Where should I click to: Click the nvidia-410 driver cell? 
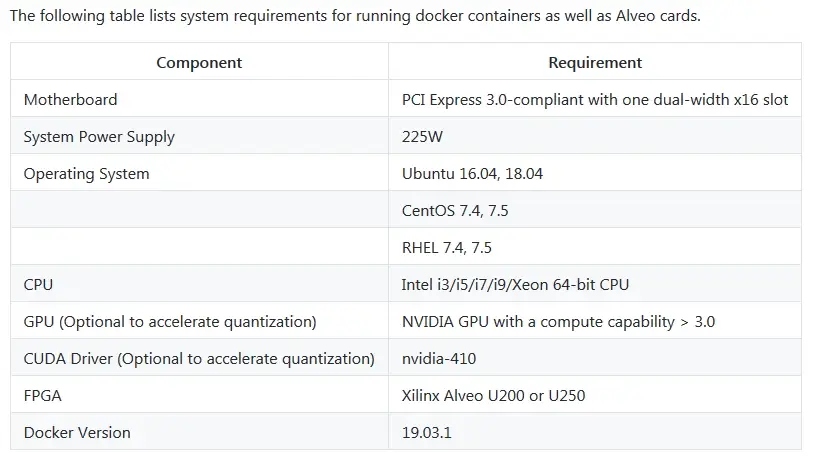click(440, 358)
